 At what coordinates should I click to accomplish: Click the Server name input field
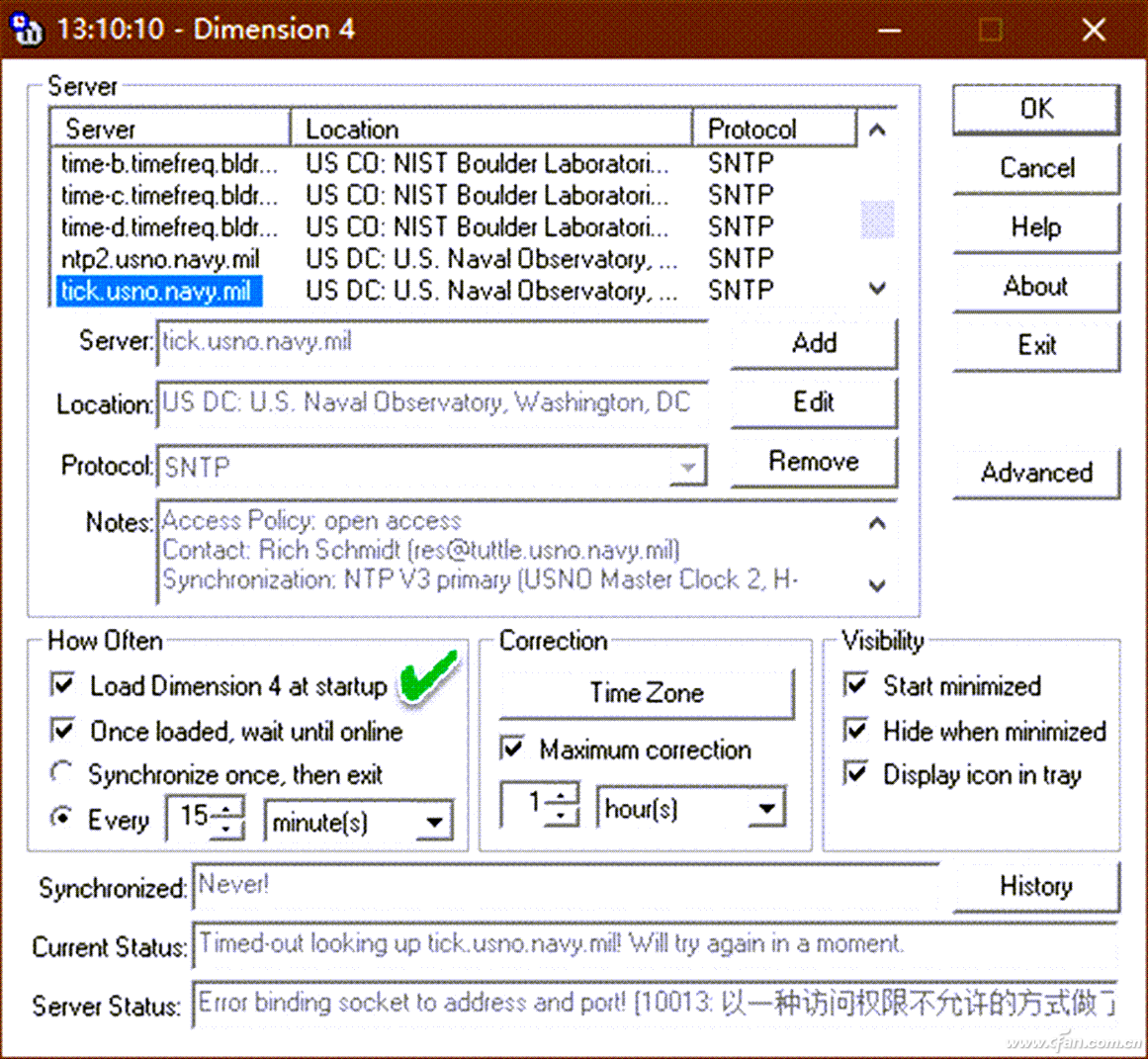(432, 342)
